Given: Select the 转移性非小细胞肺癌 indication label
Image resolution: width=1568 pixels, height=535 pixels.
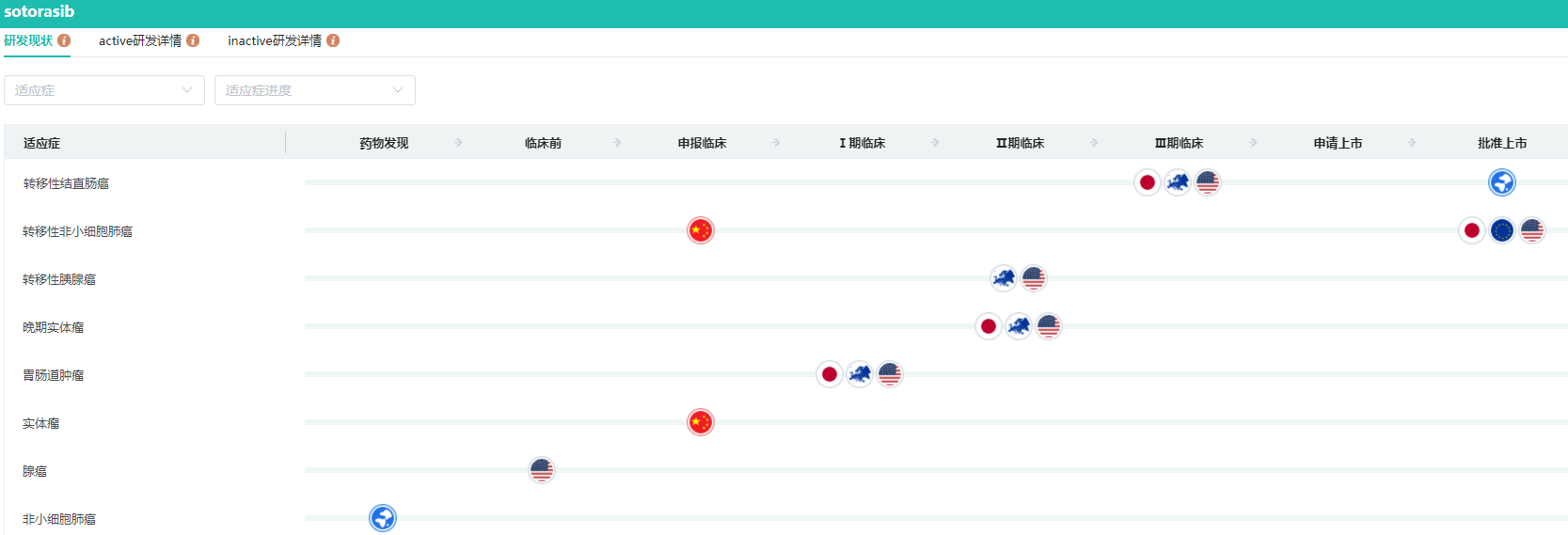Looking at the screenshot, I should [x=77, y=231].
